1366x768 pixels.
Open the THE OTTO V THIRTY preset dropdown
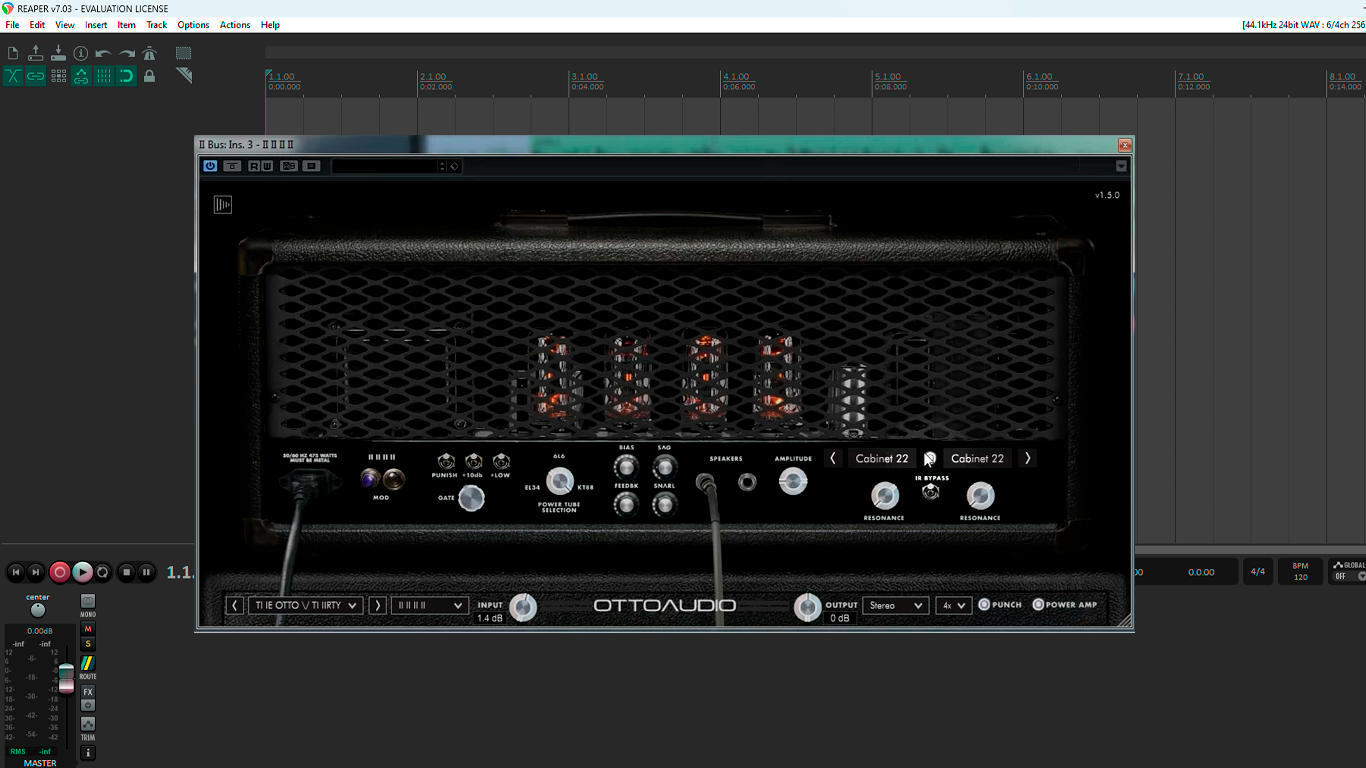305,605
